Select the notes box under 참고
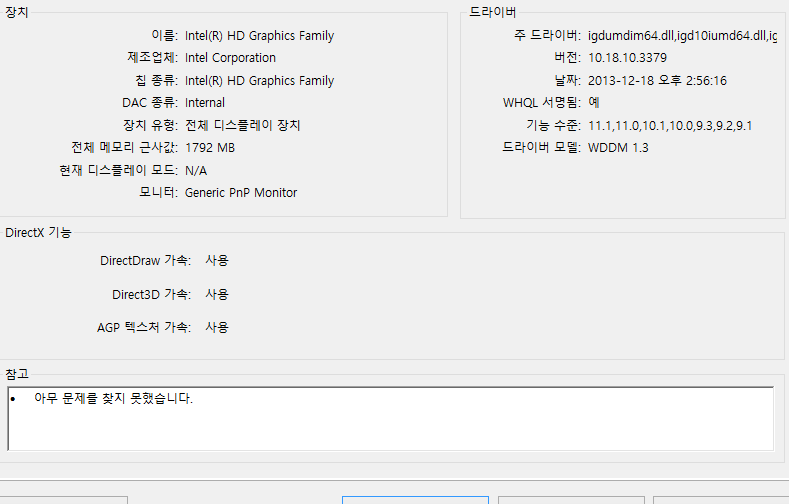The width and height of the screenshot is (789, 504). point(390,418)
